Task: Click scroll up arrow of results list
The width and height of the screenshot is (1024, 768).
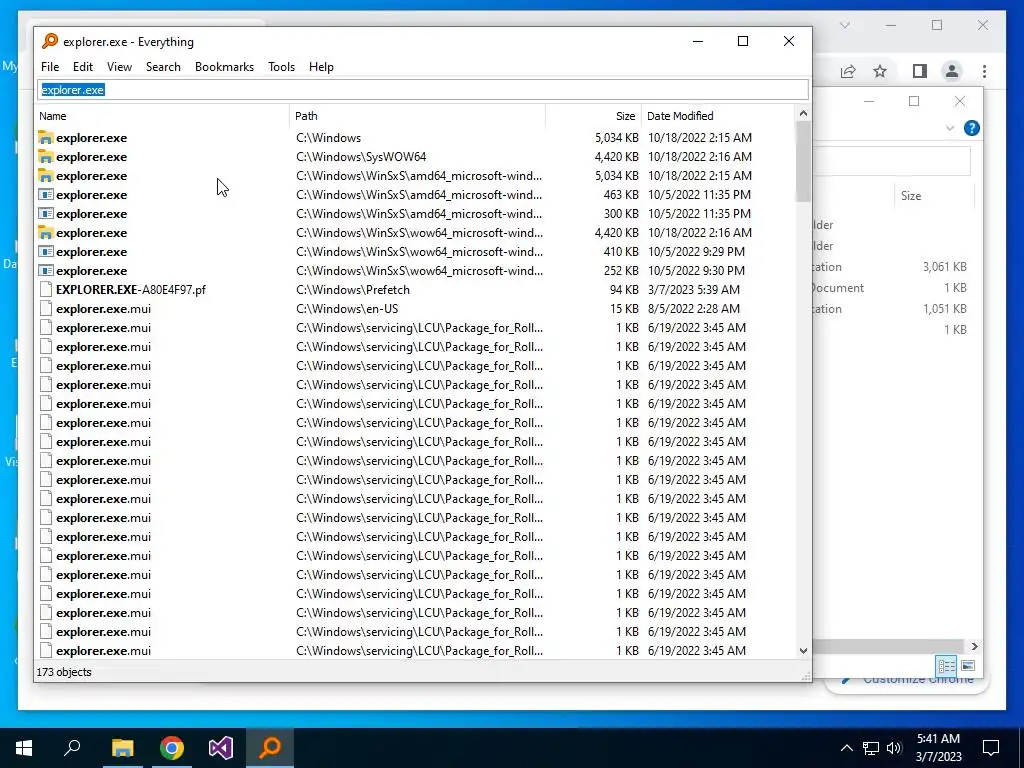Action: click(803, 114)
